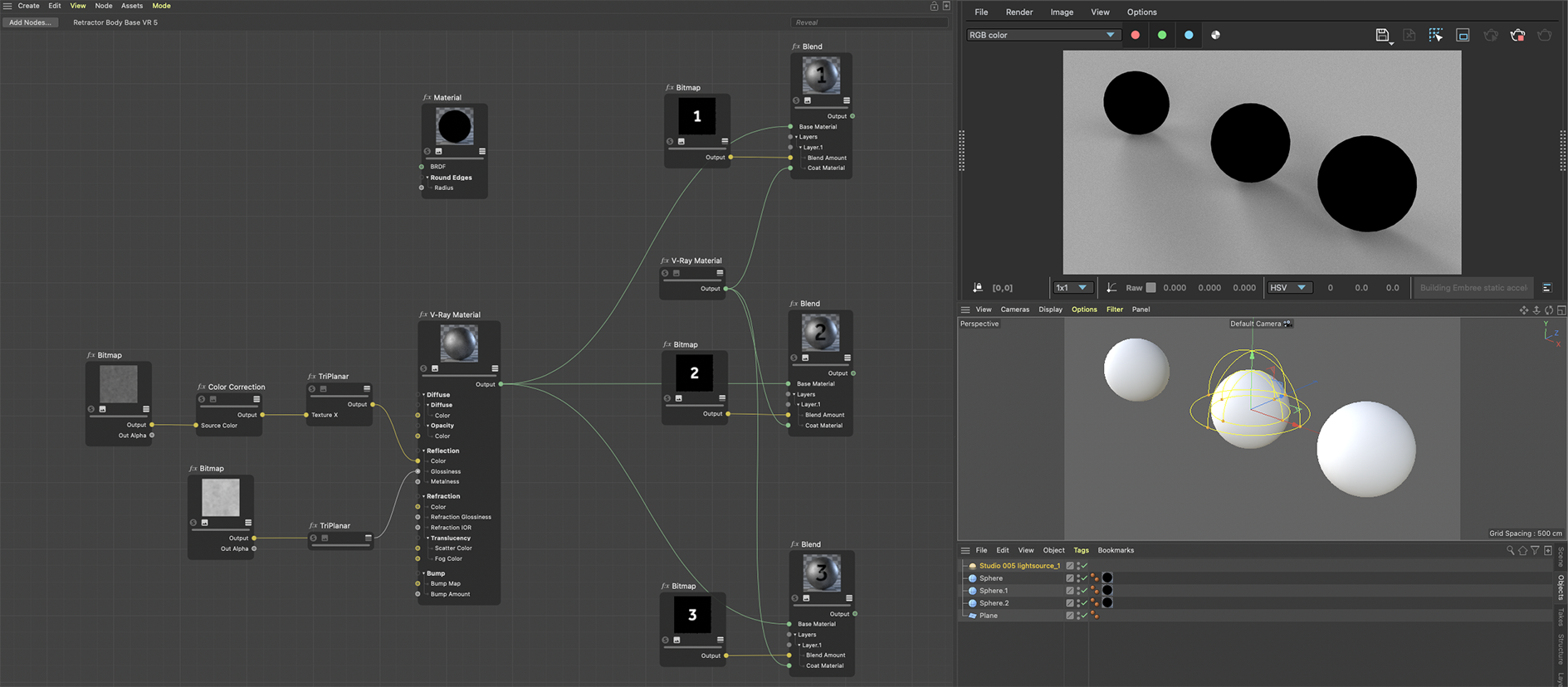Switch to the Scene side tab
The height and width of the screenshot is (687, 1568).
tap(1561, 558)
